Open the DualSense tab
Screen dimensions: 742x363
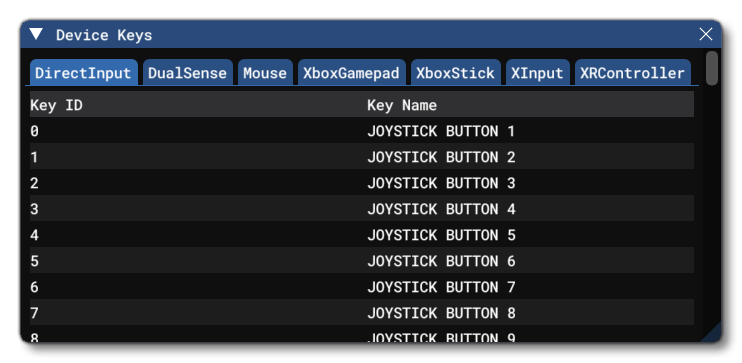[187, 73]
